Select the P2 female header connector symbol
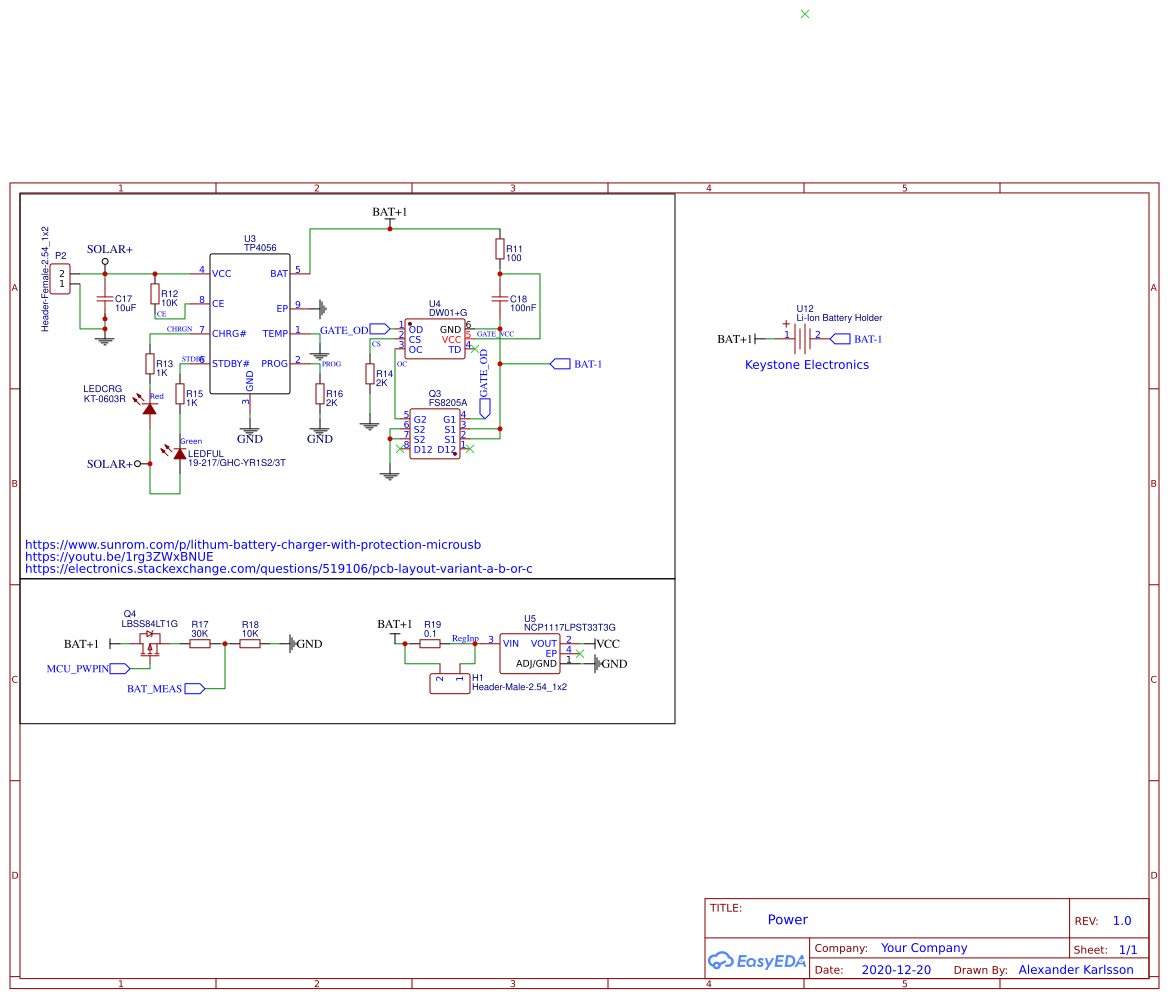1169x999 pixels. click(62, 278)
